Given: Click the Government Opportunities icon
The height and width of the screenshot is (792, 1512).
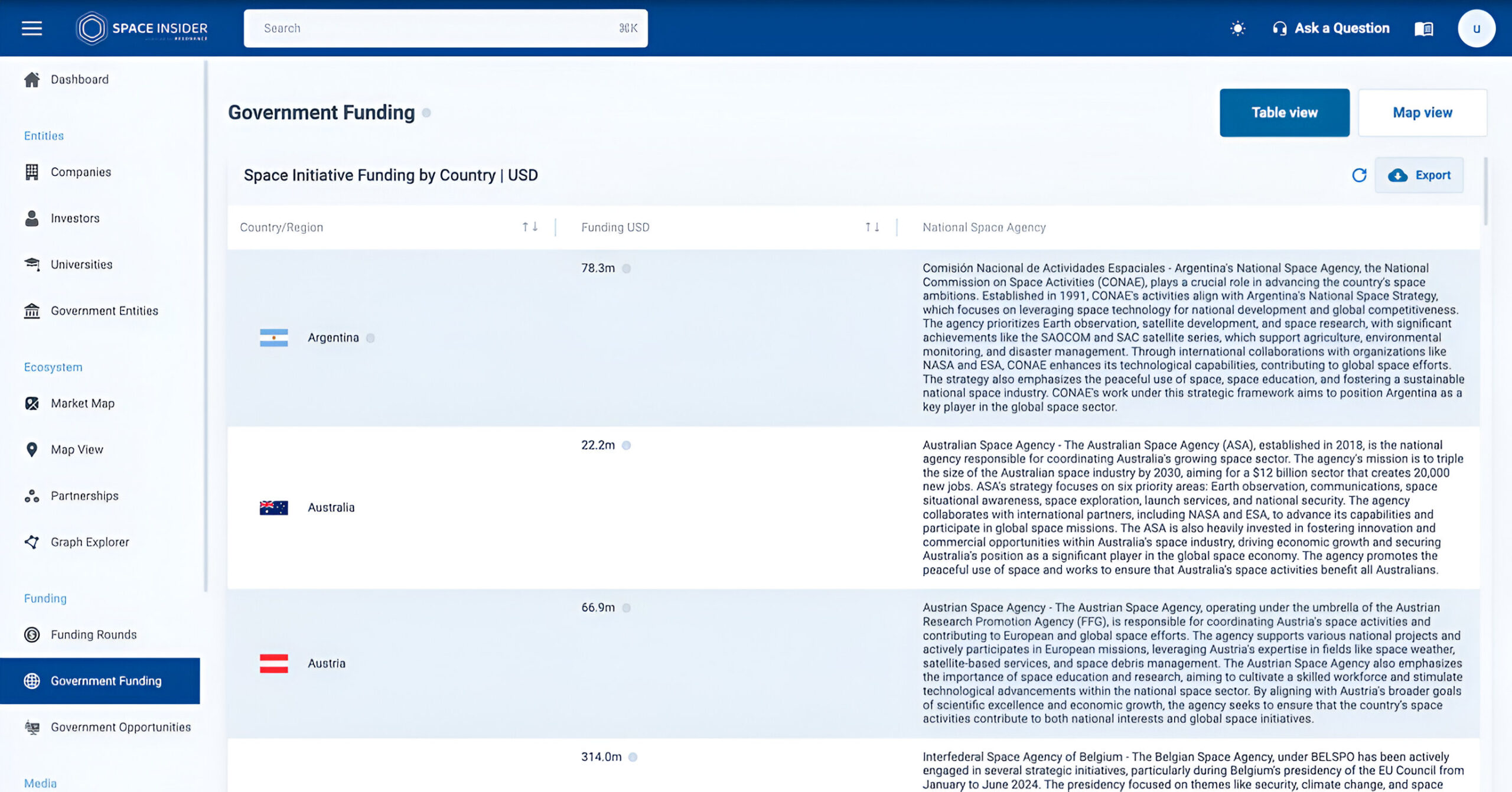Looking at the screenshot, I should pos(32,727).
